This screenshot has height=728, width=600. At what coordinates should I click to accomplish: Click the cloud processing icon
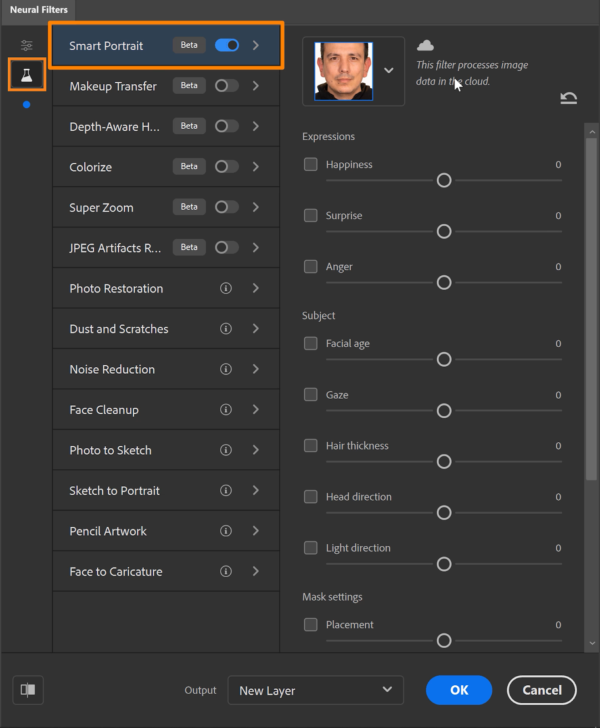tap(425, 46)
